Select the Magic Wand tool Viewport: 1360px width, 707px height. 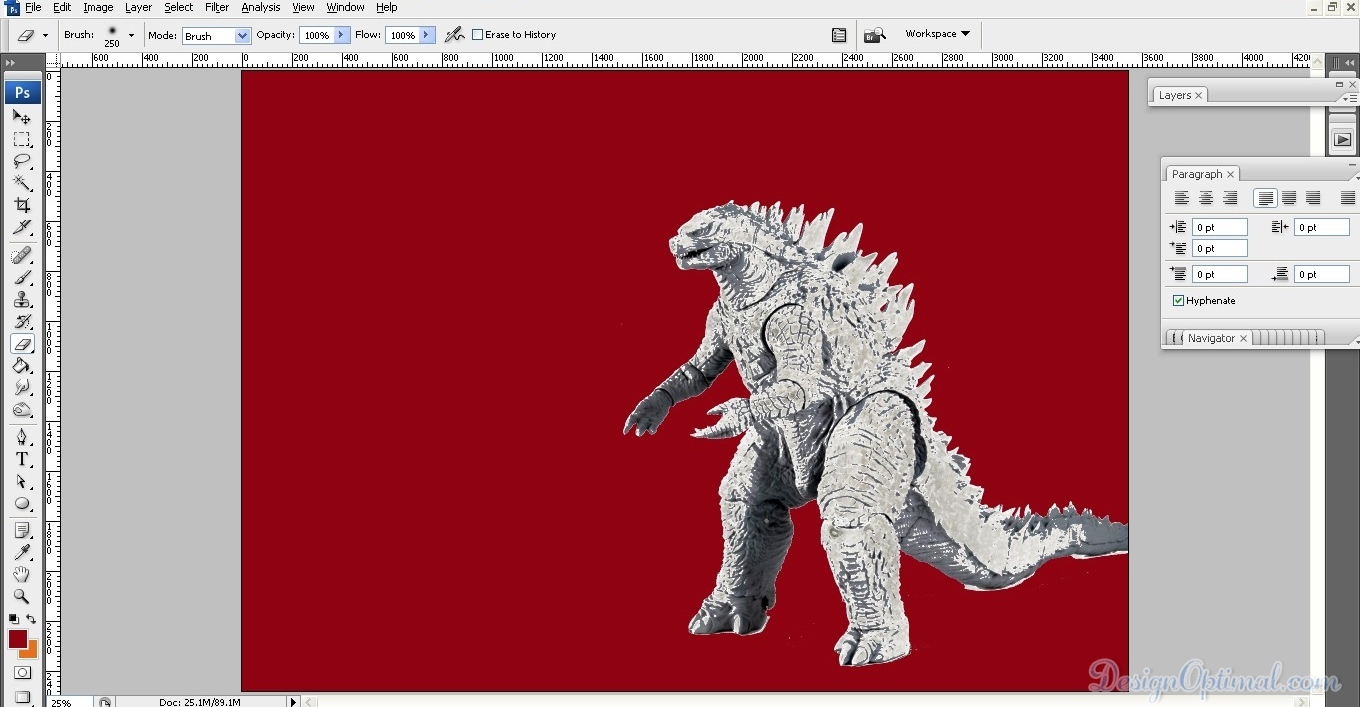click(x=22, y=183)
